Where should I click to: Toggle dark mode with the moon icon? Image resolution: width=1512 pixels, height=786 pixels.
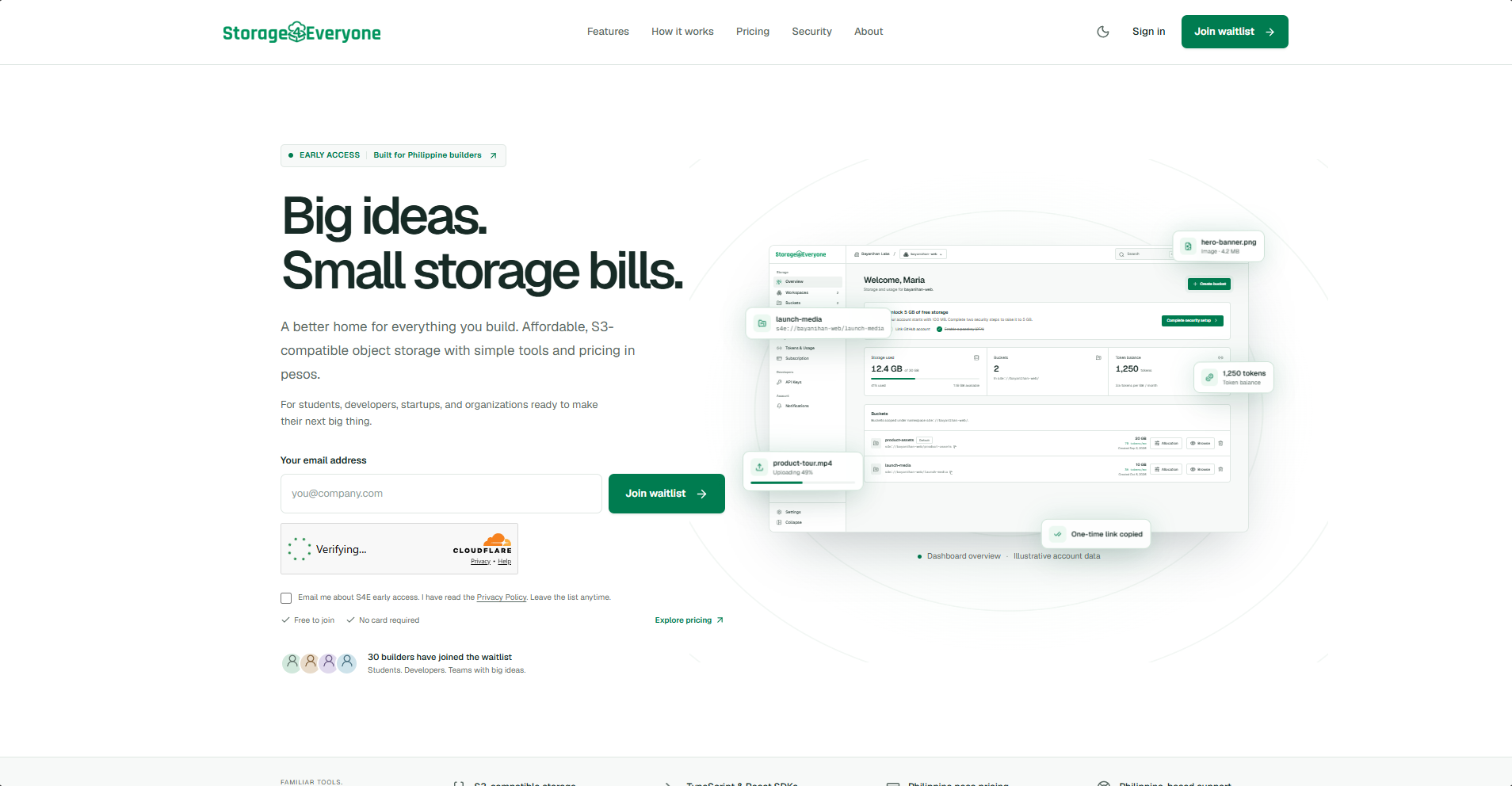point(1102,32)
